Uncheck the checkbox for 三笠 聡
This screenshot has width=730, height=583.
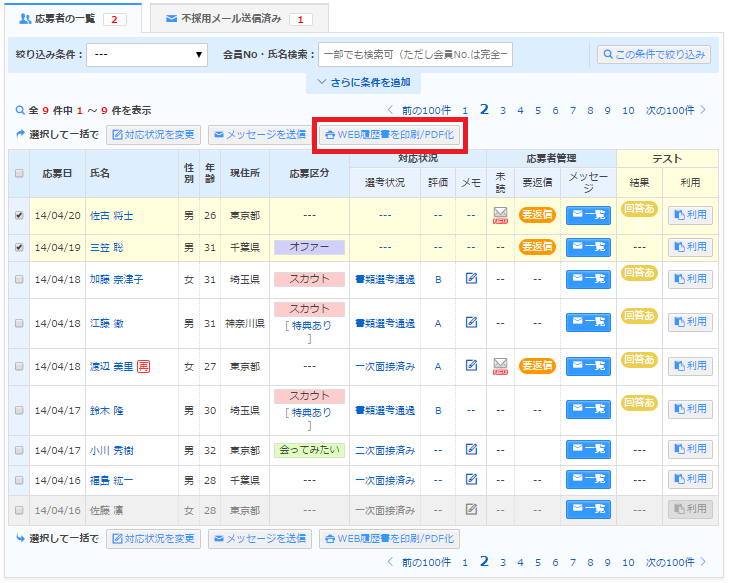point(19,247)
